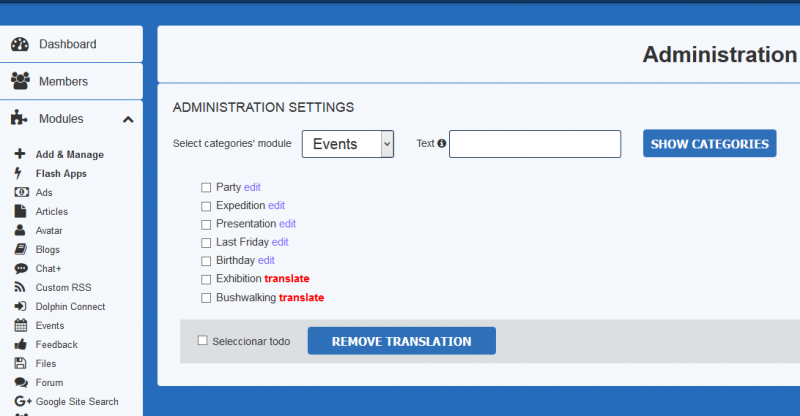Click the Flash Apps lightning icon
The width and height of the screenshot is (800, 416).
click(x=18, y=173)
